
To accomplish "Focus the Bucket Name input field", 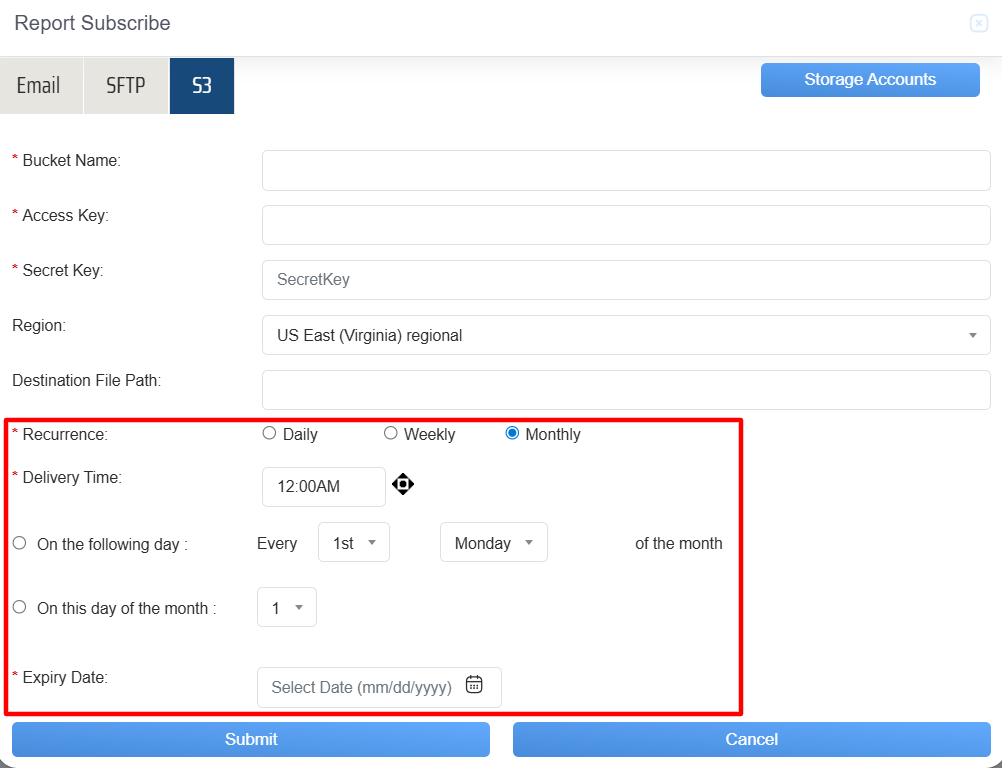I will (625, 170).
